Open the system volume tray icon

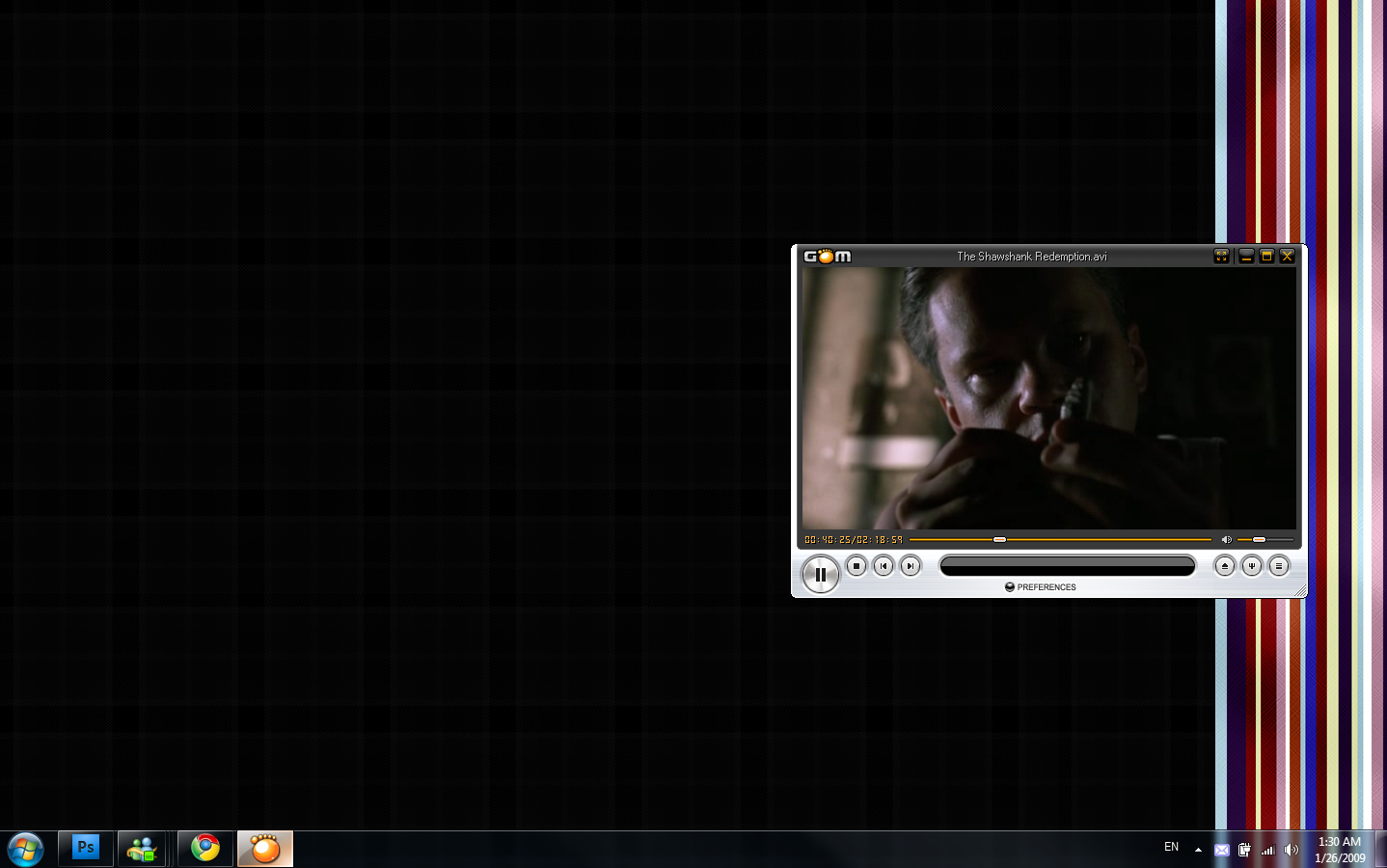1292,850
